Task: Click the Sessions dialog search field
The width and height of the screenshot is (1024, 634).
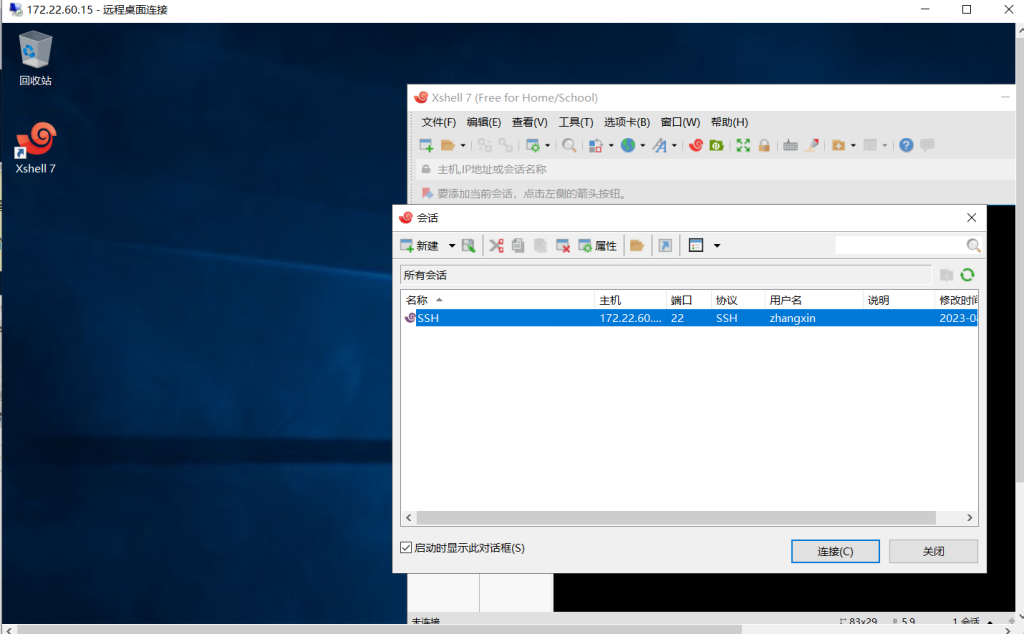Action: [899, 245]
